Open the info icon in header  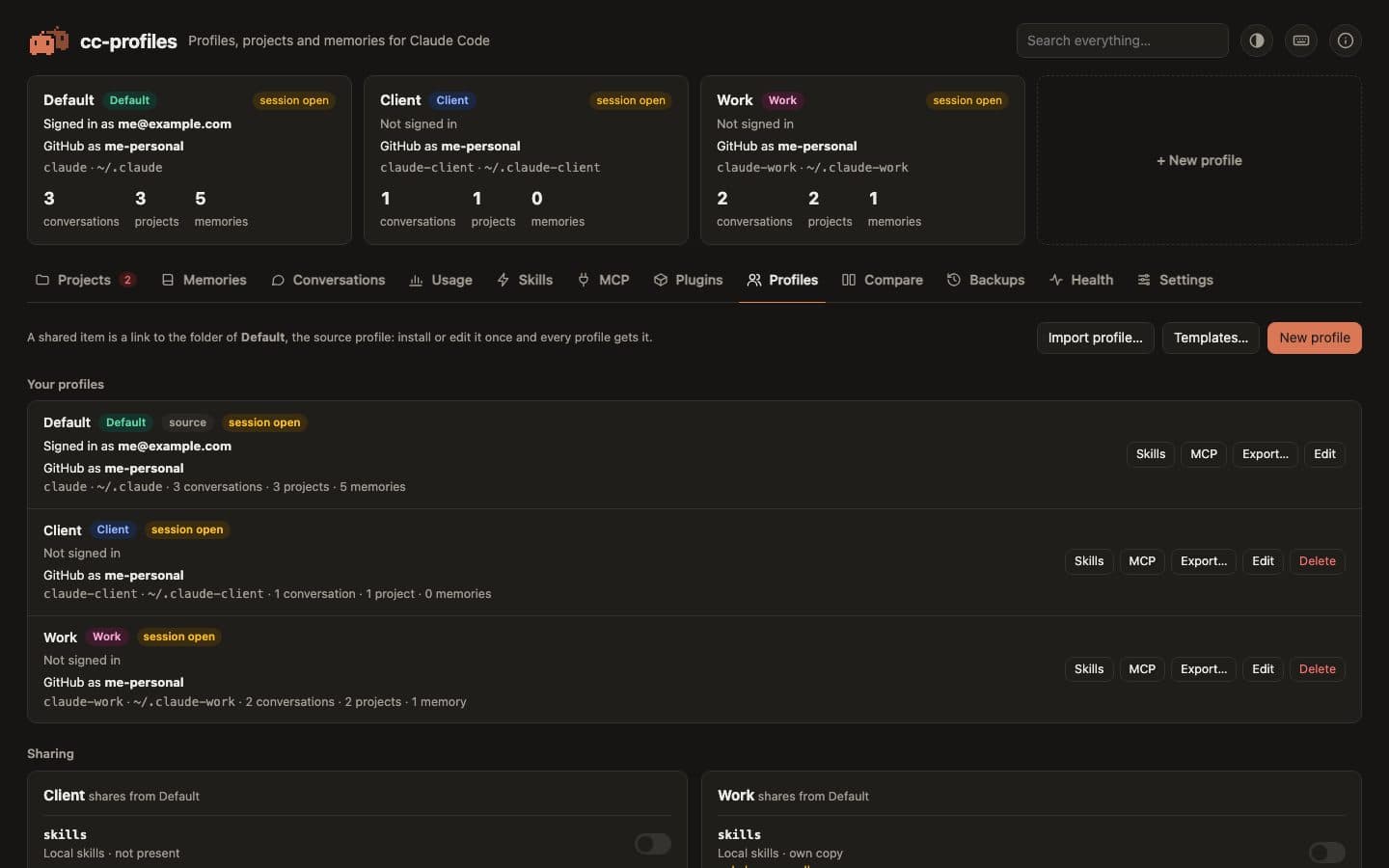click(x=1346, y=41)
